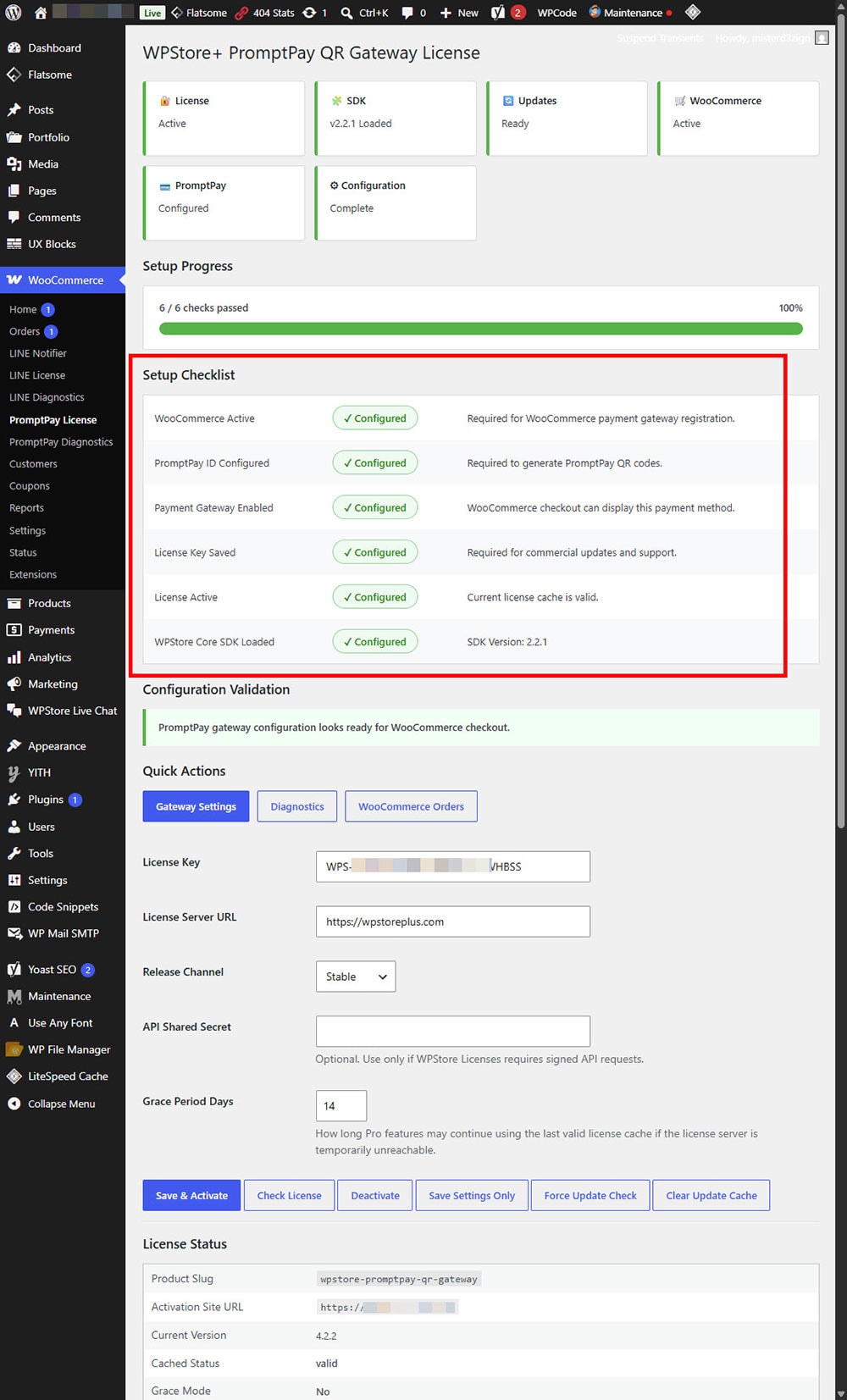Open WooCommerce Orders submenu
The image size is (847, 1400).
(25, 332)
